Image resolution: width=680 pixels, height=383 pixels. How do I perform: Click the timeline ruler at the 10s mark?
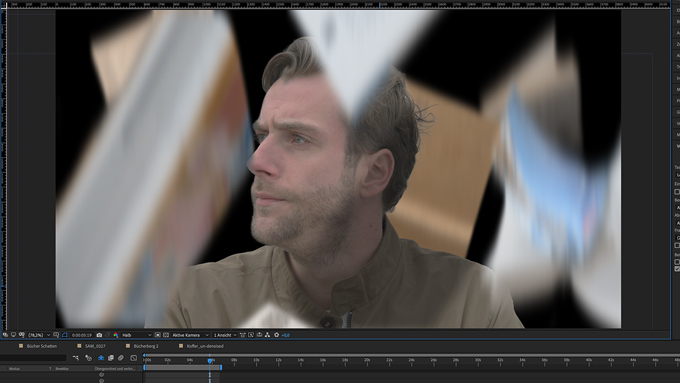click(x=256, y=360)
